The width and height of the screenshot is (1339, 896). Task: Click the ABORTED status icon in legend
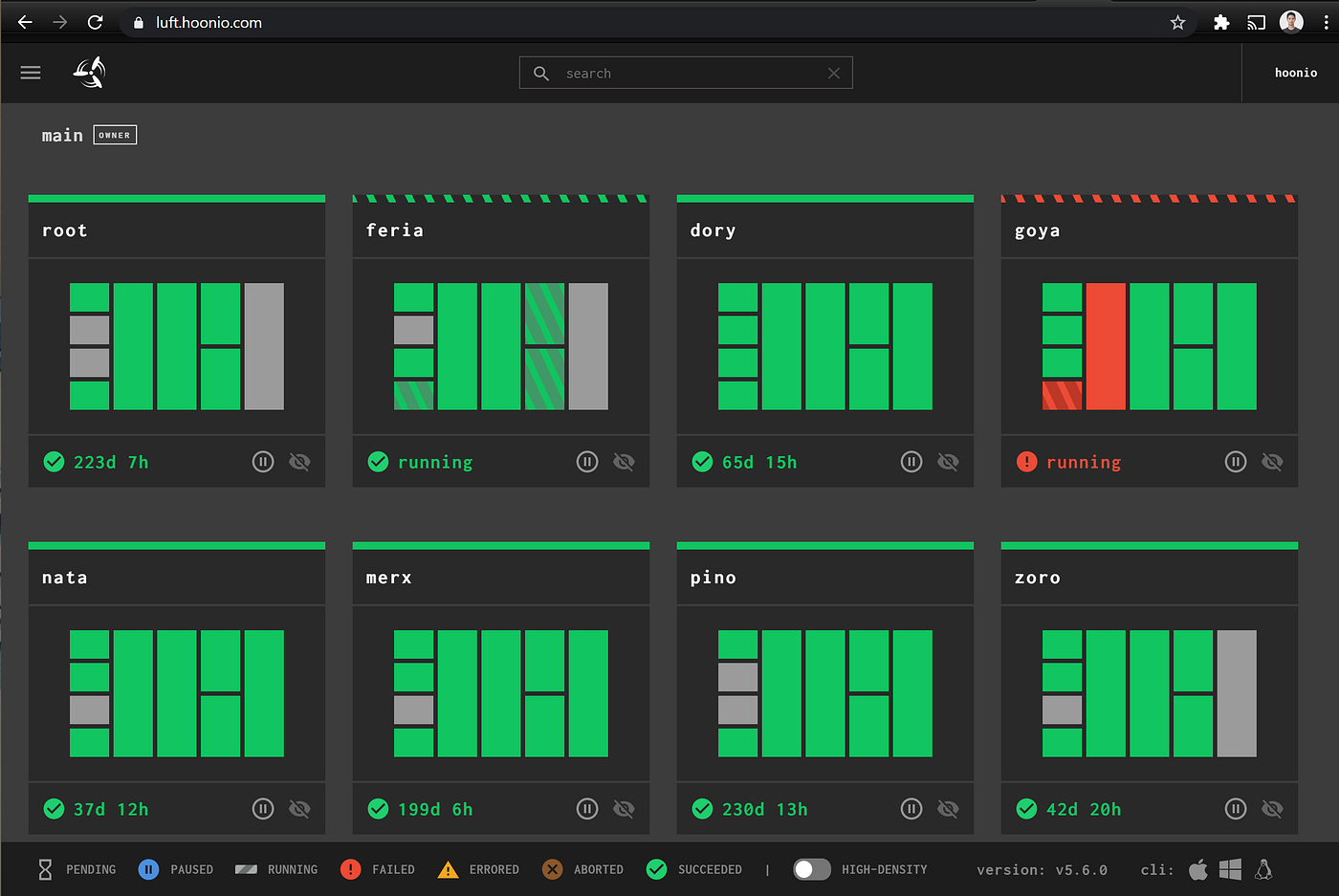(551, 869)
